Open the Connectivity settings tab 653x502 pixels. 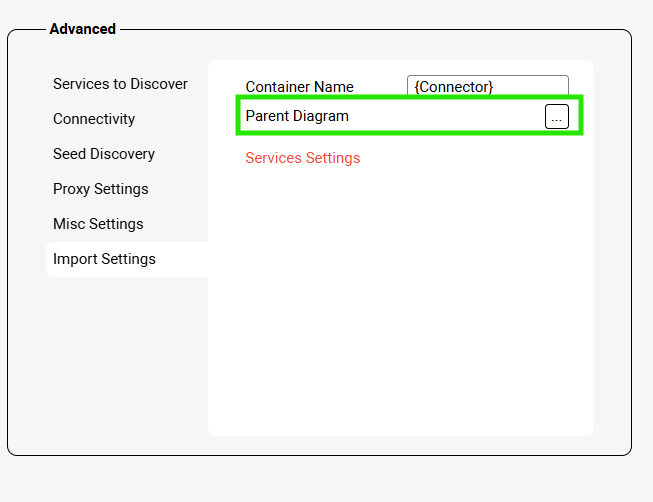[94, 119]
